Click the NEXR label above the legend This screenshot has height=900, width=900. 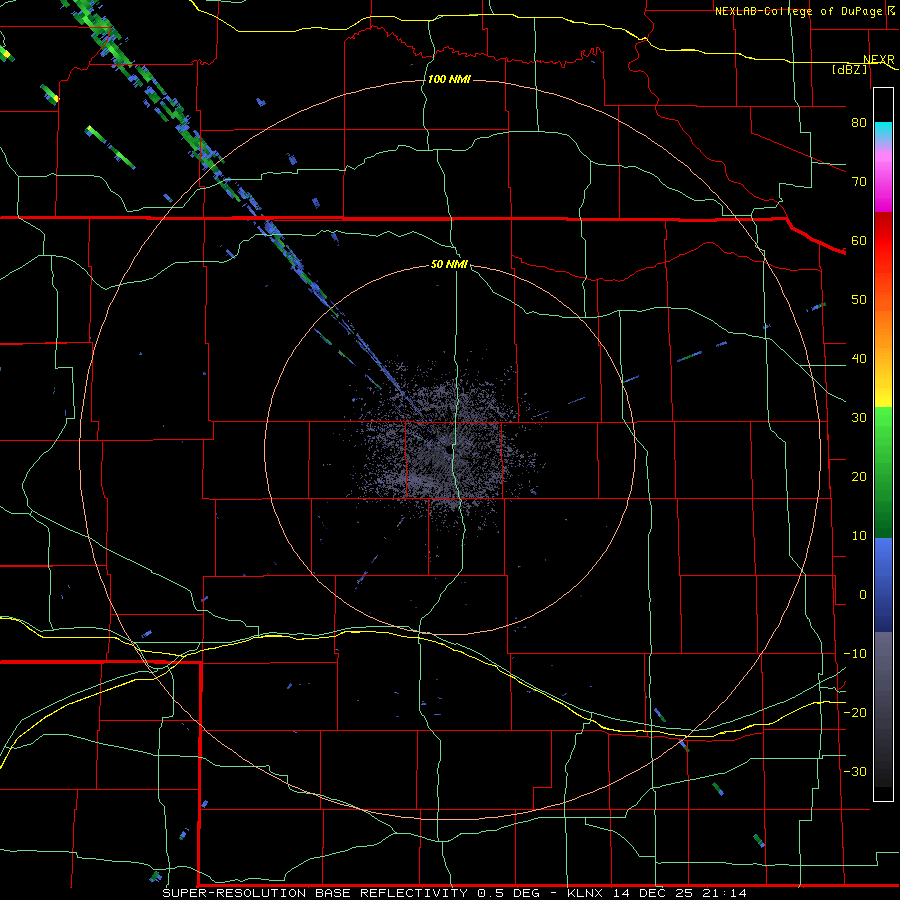pos(879,60)
